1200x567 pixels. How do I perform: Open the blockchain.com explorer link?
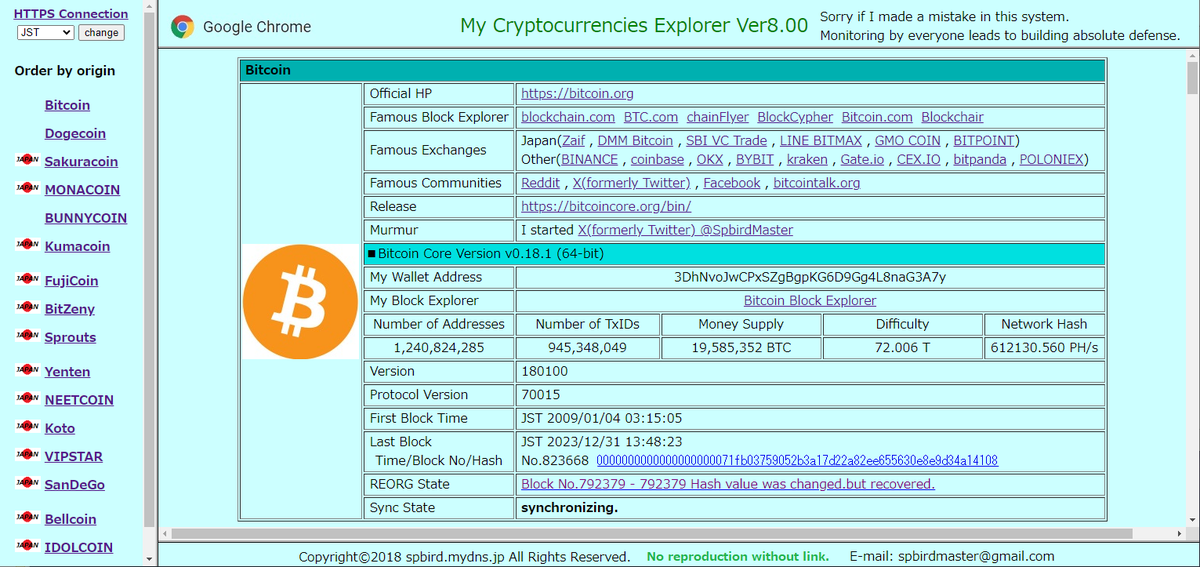tap(568, 118)
